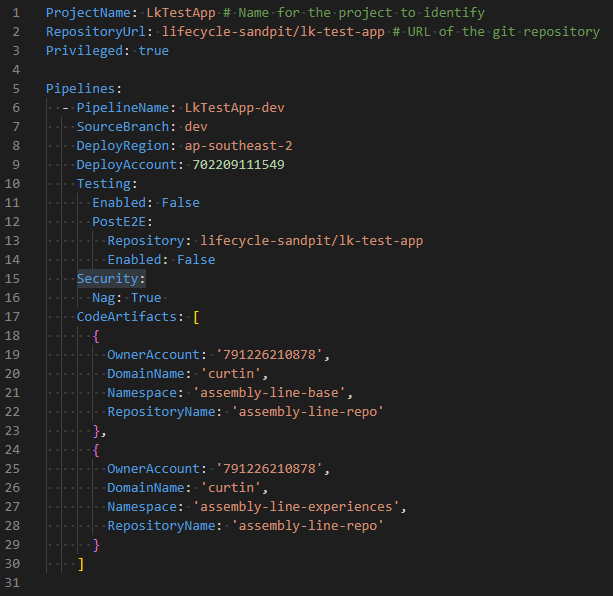Click the Pipelines key on line 5
The image size is (613, 596).
80,89
